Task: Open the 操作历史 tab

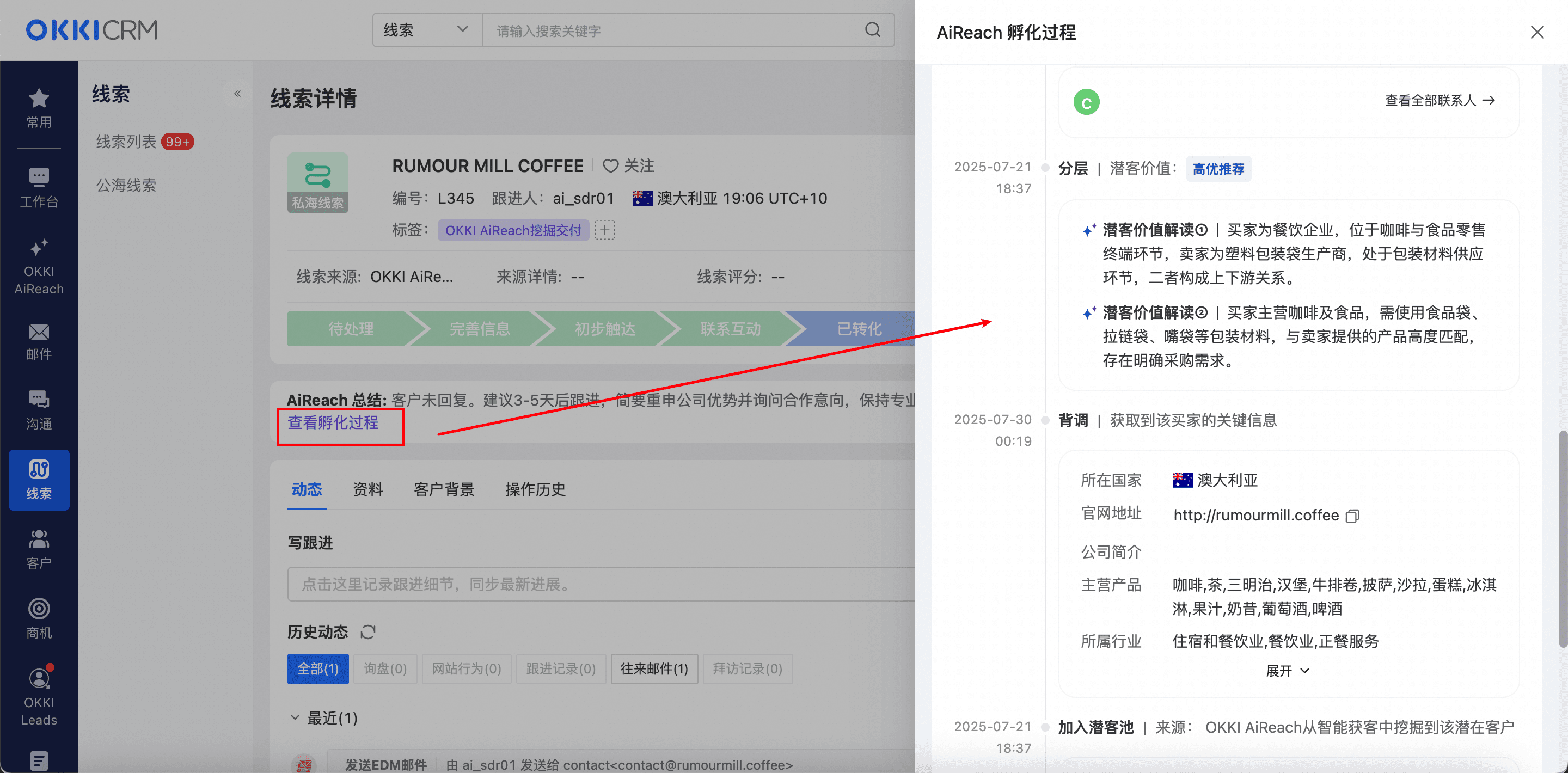Action: 535,489
